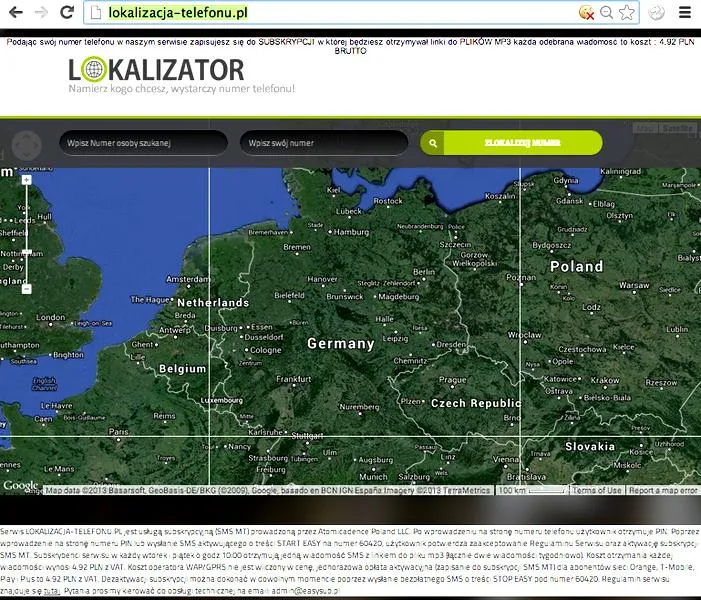Click the Czech Republic map label
This screenshot has width=701, height=600.
point(476,403)
